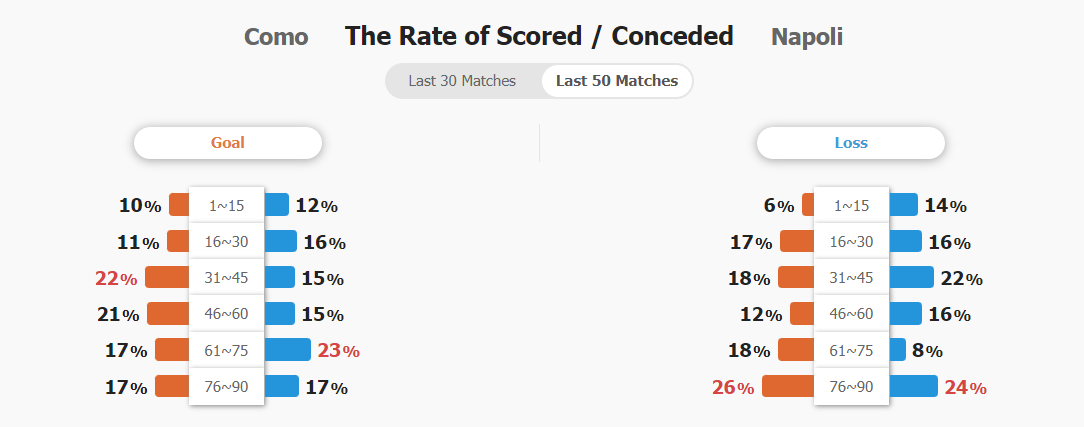
Task: Select the 31~45 interval in Goal chart
Action: click(x=227, y=277)
